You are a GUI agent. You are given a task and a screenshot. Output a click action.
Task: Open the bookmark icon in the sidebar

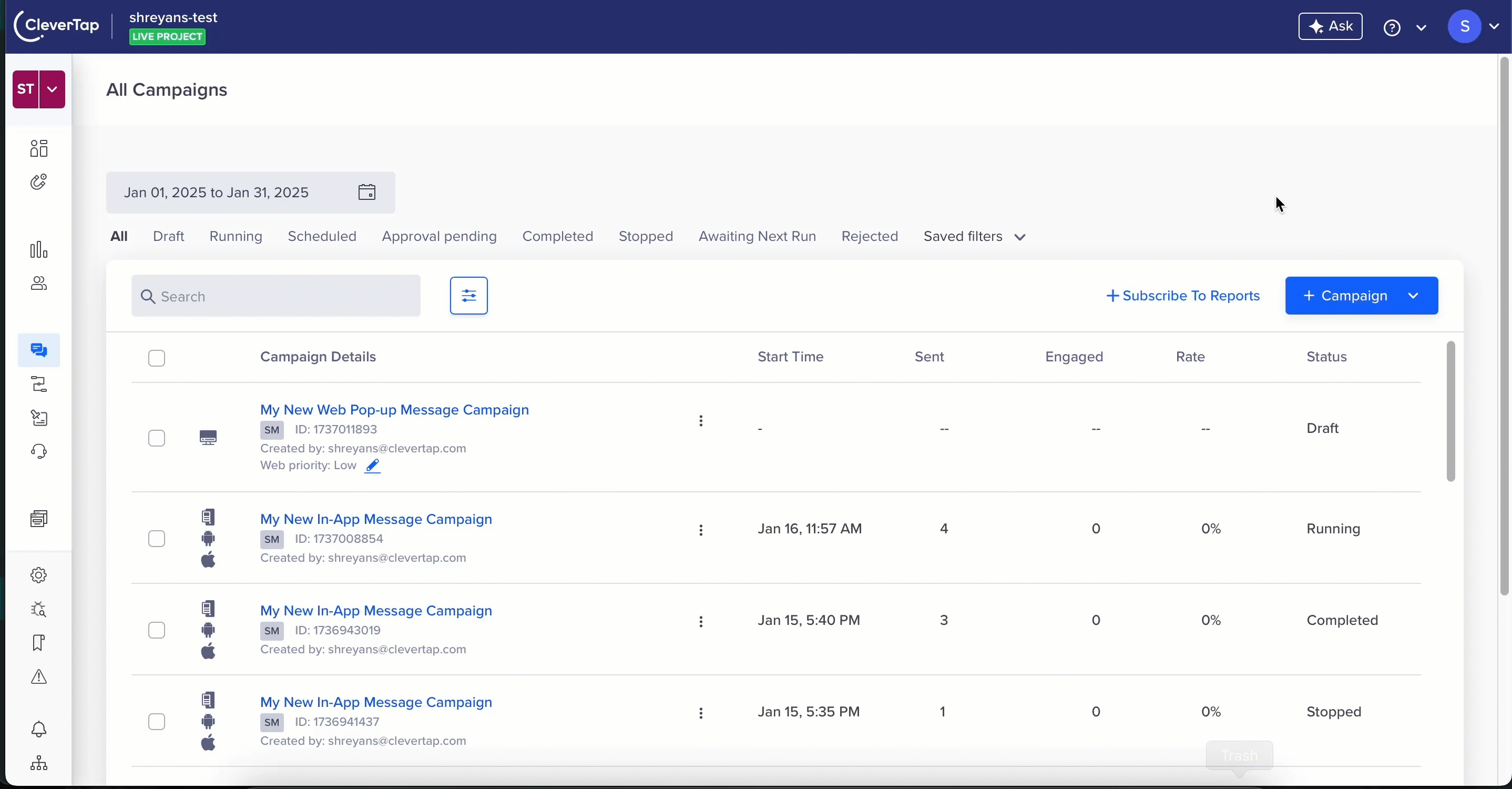(39, 643)
